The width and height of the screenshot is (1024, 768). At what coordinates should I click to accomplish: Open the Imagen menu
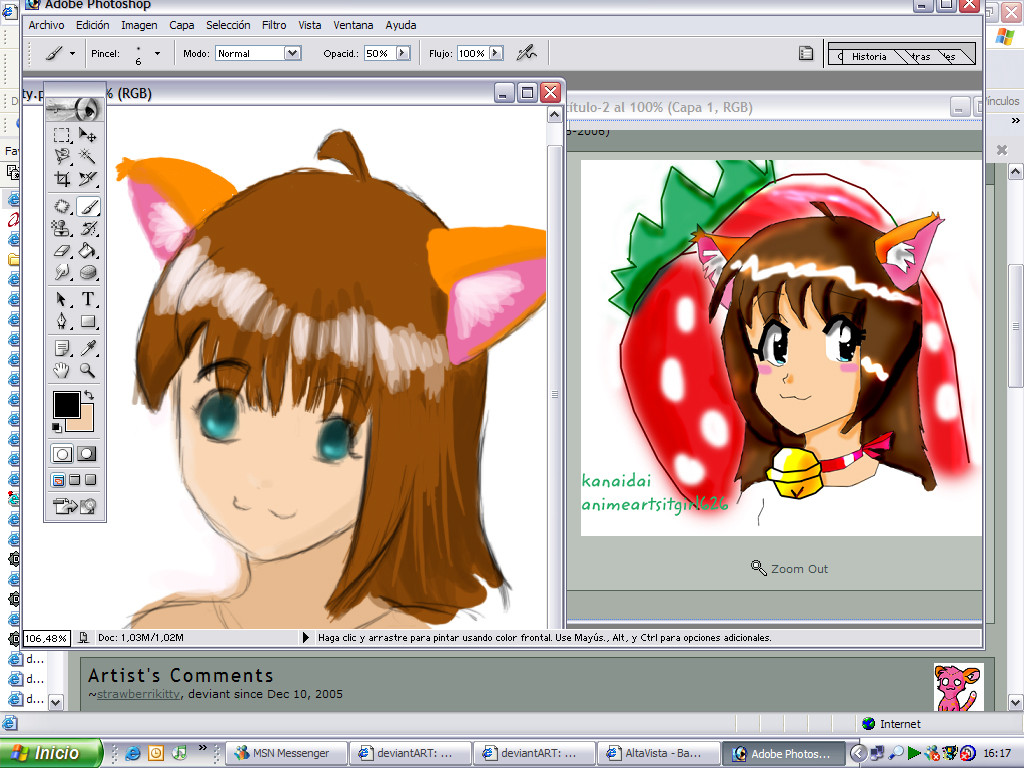[x=139, y=25]
